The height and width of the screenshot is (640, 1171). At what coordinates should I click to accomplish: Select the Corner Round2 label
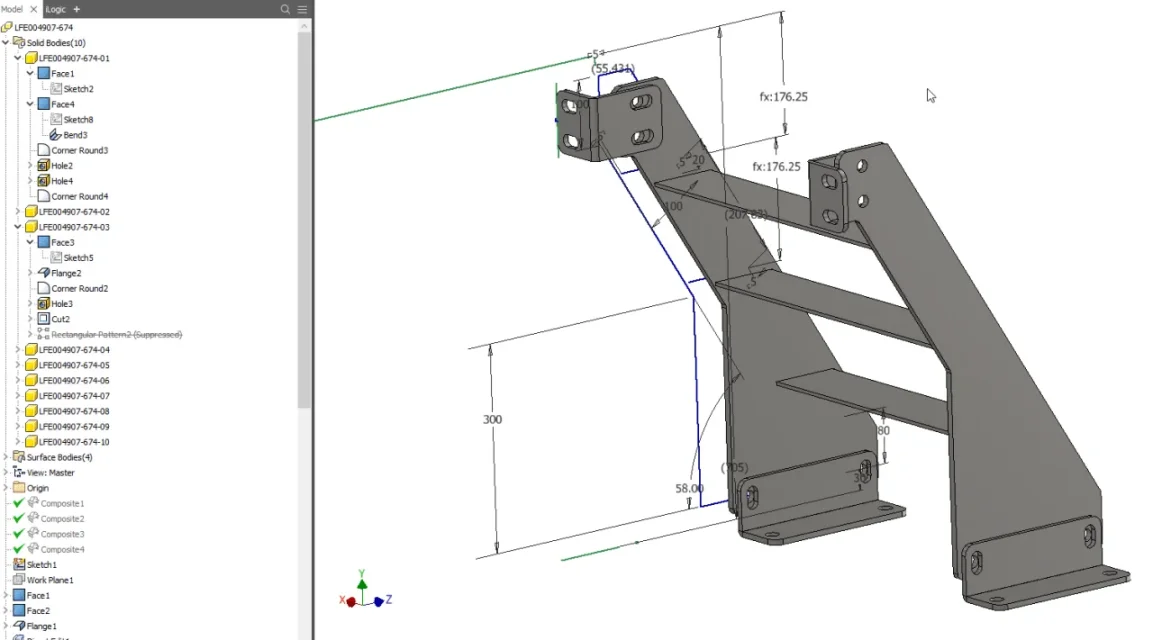pos(80,288)
